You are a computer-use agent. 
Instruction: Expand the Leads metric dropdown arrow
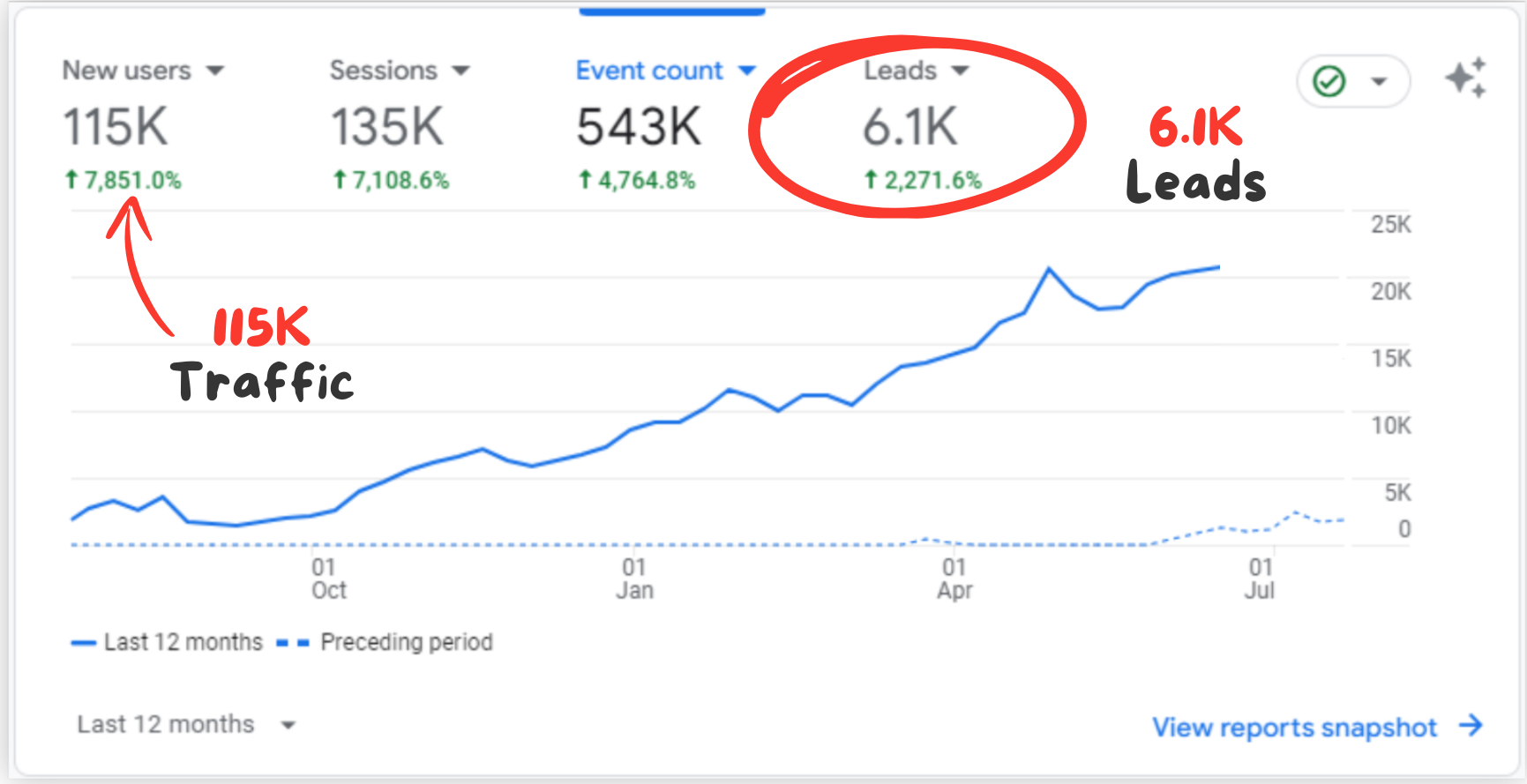click(960, 71)
